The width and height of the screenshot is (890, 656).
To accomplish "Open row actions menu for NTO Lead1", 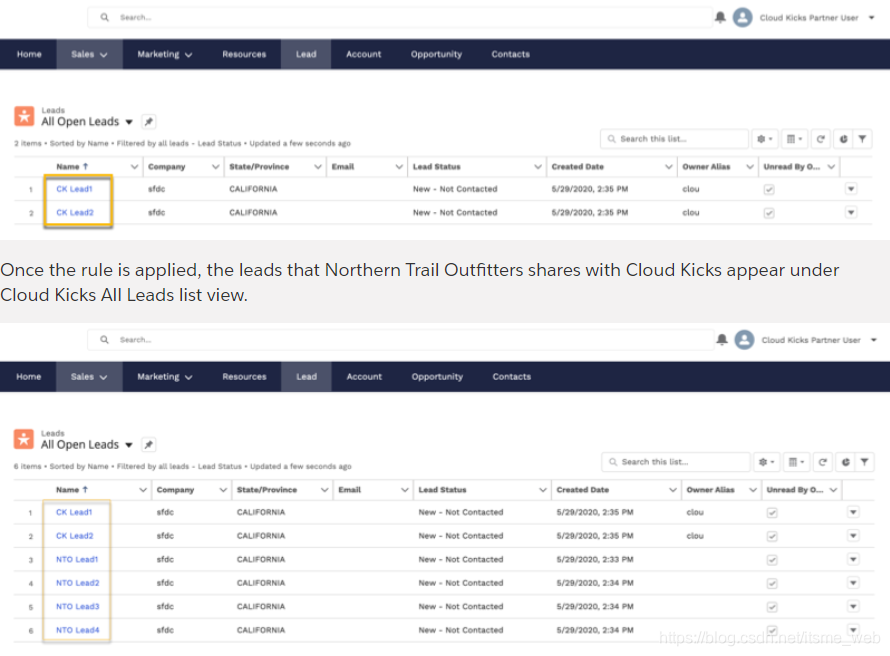I will [853, 560].
